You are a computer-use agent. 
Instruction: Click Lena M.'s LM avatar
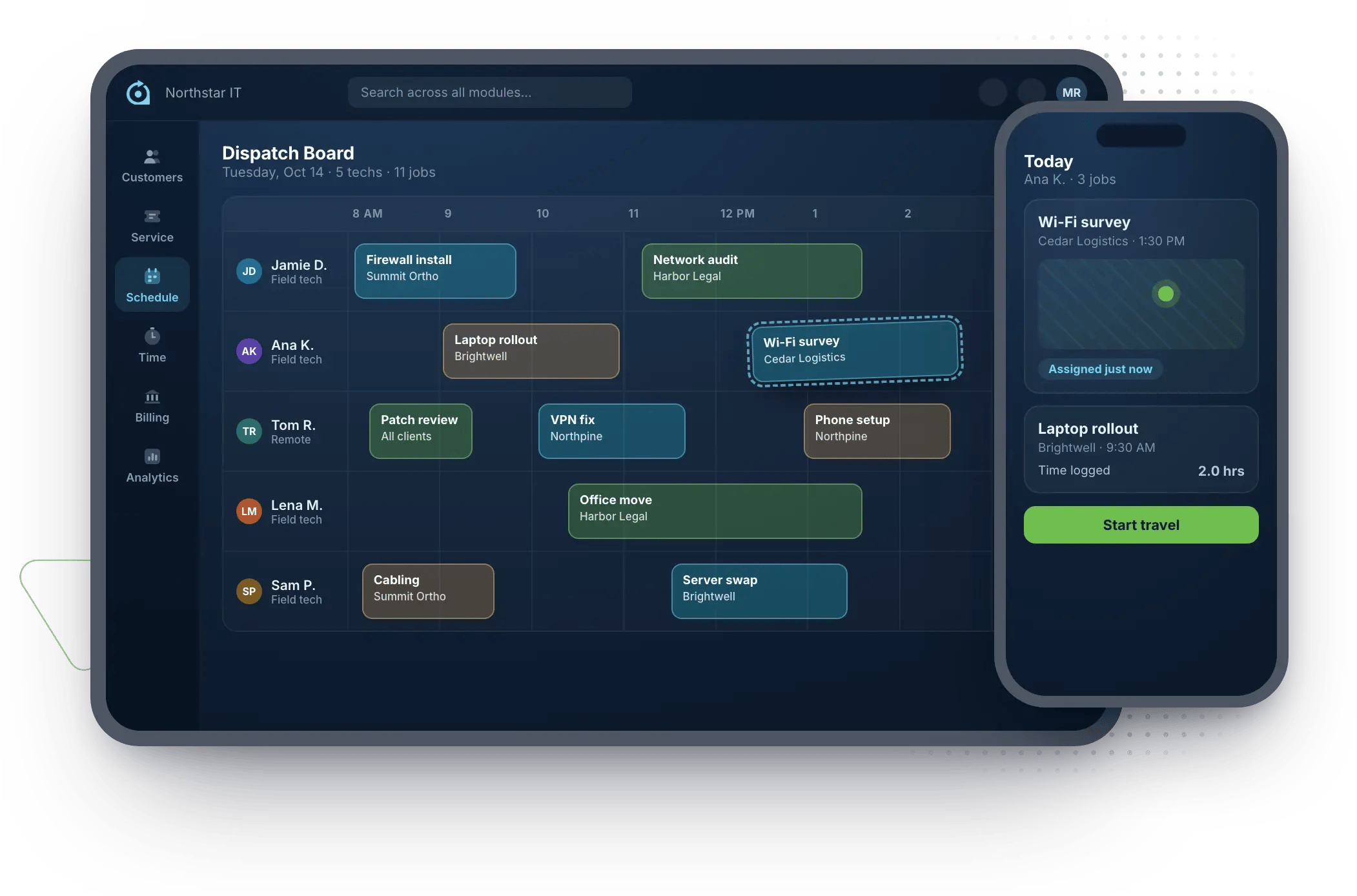(249, 511)
